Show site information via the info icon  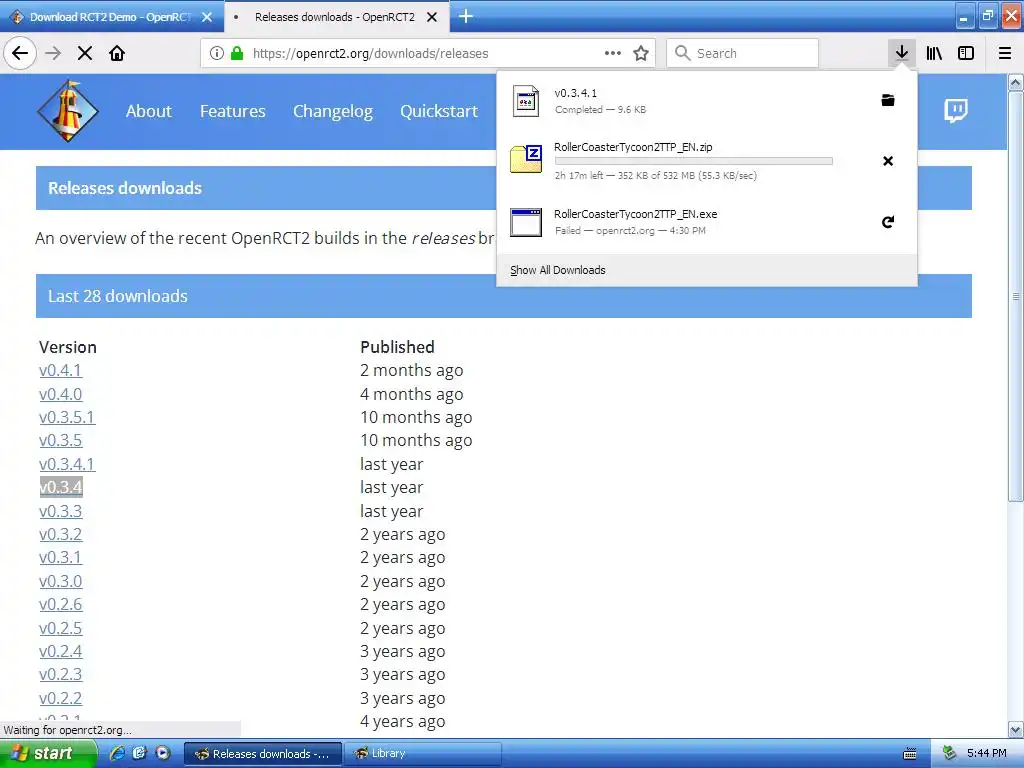coord(217,53)
